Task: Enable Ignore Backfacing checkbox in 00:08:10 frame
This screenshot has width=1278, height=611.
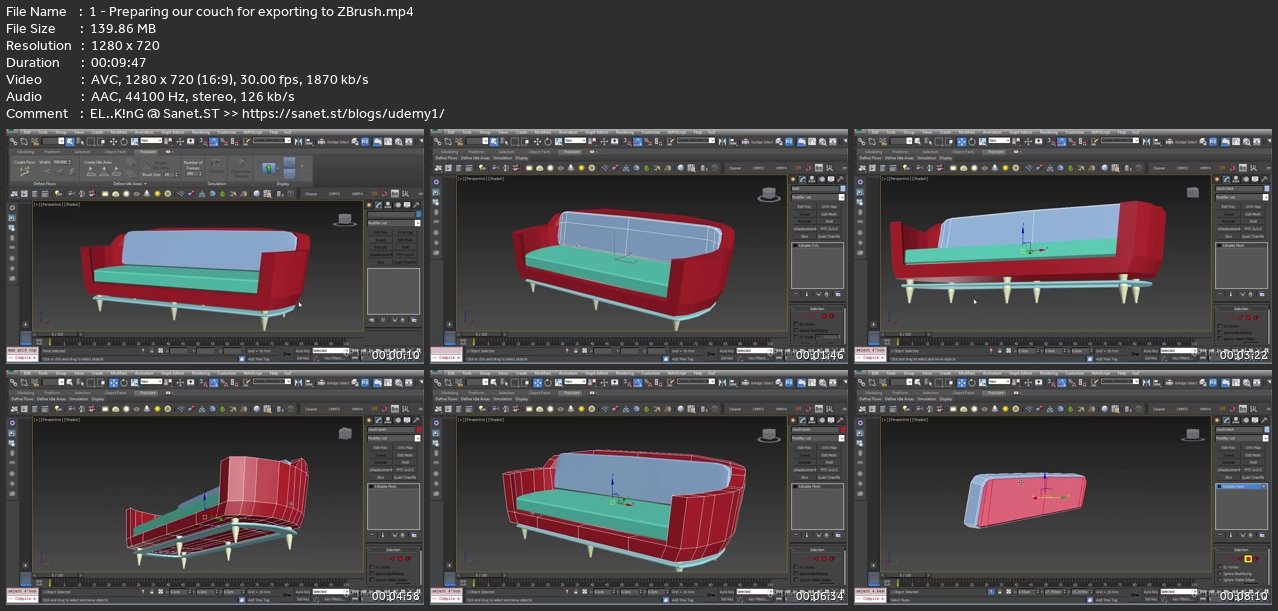Action: 1219,574
